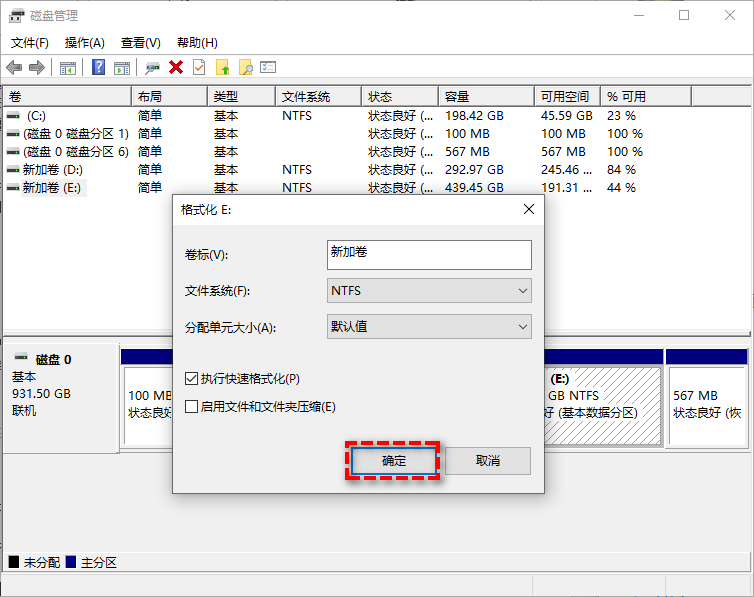Sort by the % 可用 column header
This screenshot has height=597, width=754.
[x=646, y=97]
